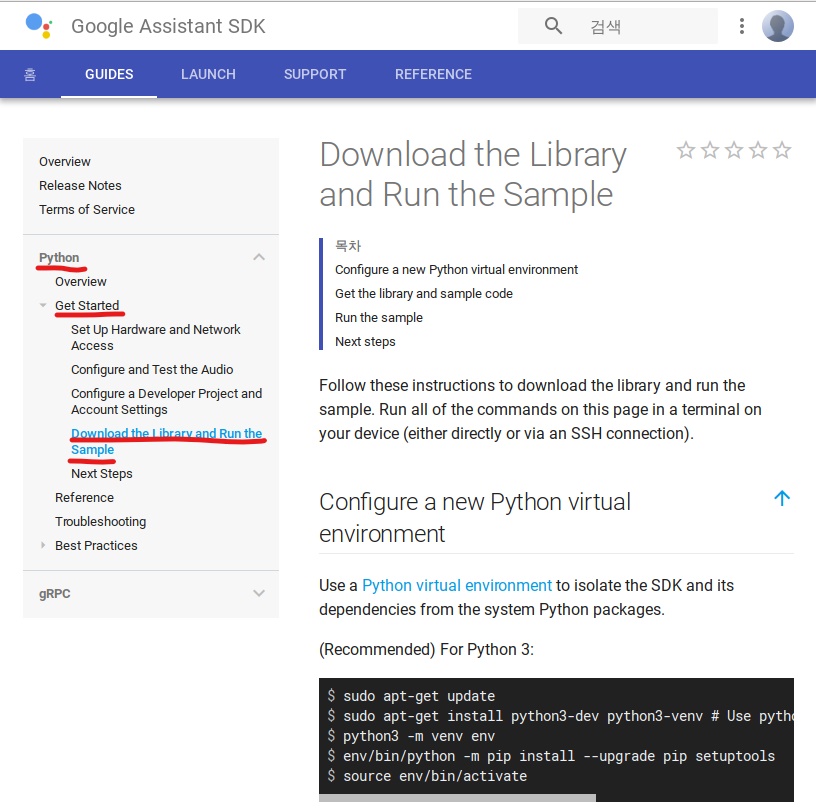Switch to the GUIDES tab
Viewport: 816px width, 810px height.
pyautogui.click(x=109, y=74)
